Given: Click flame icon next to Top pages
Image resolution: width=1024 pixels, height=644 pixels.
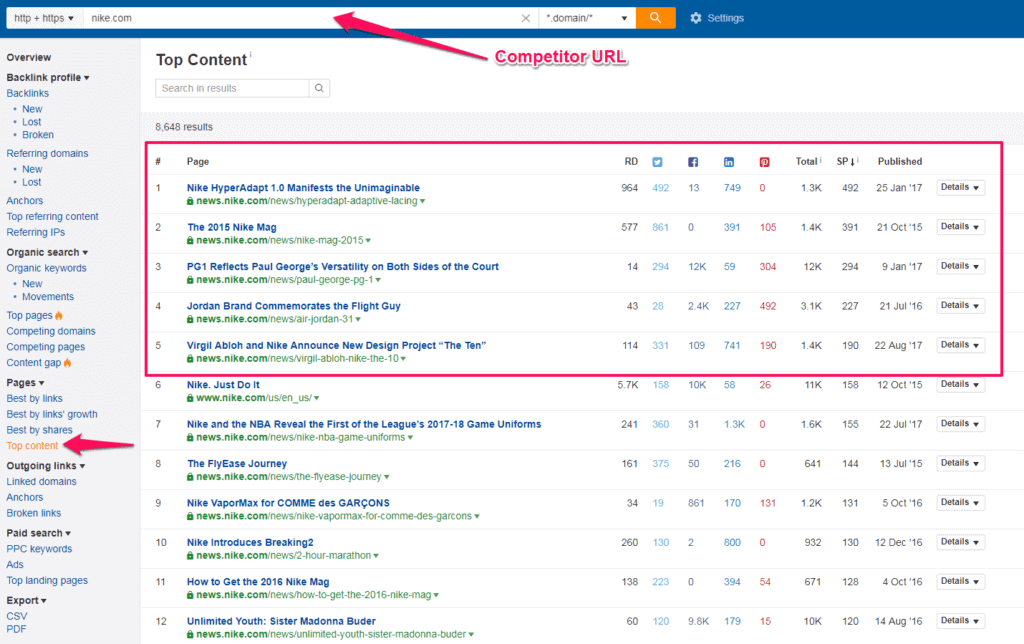Looking at the screenshot, I should [59, 315].
